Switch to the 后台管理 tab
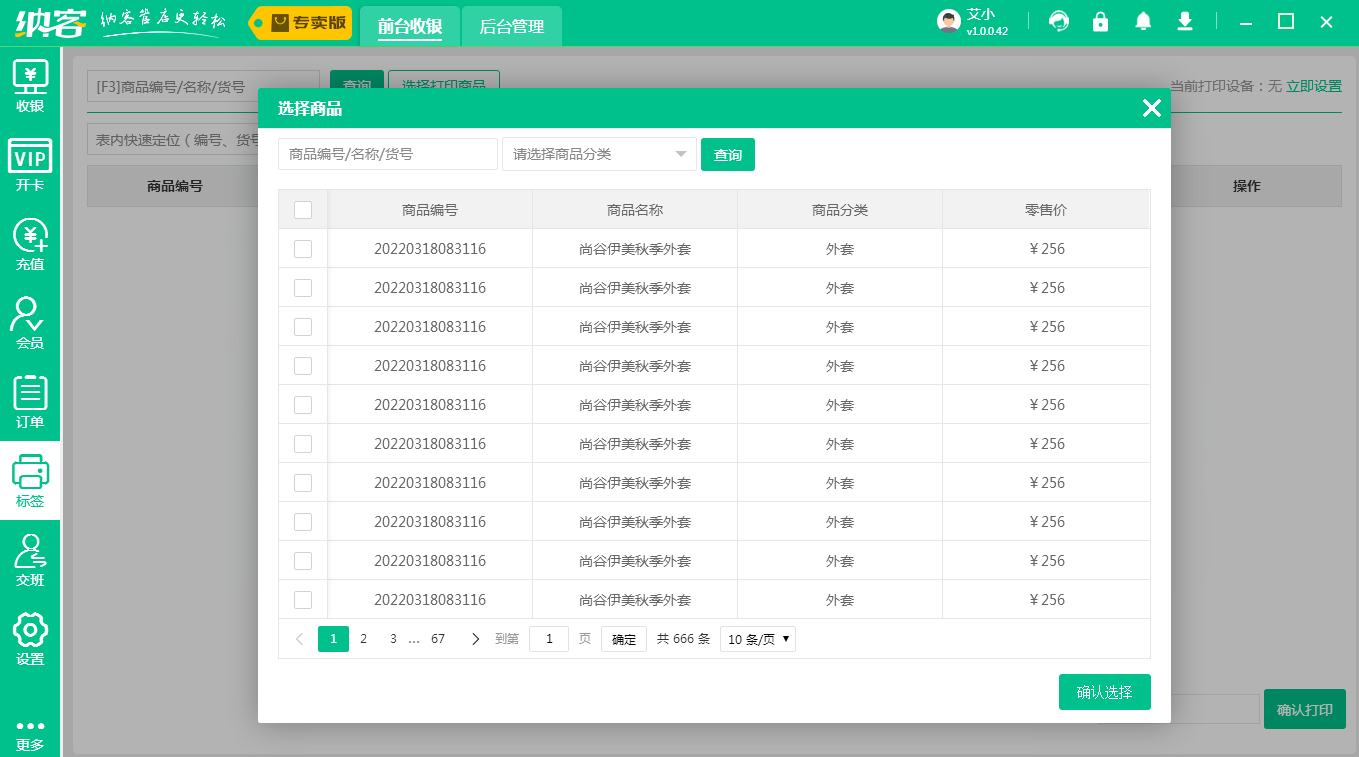 pyautogui.click(x=511, y=27)
